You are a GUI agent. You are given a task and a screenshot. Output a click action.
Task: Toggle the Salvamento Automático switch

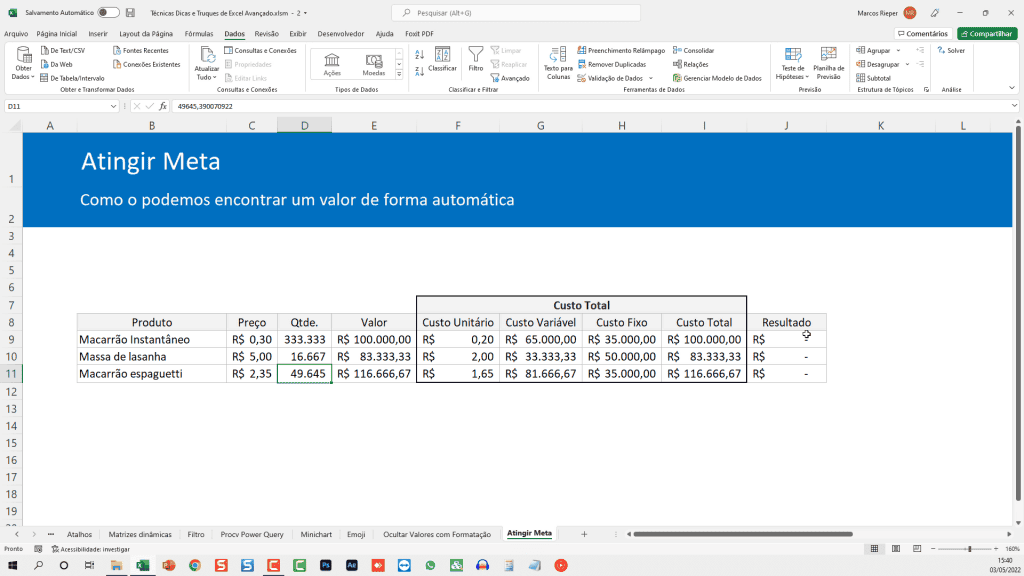(x=108, y=12)
